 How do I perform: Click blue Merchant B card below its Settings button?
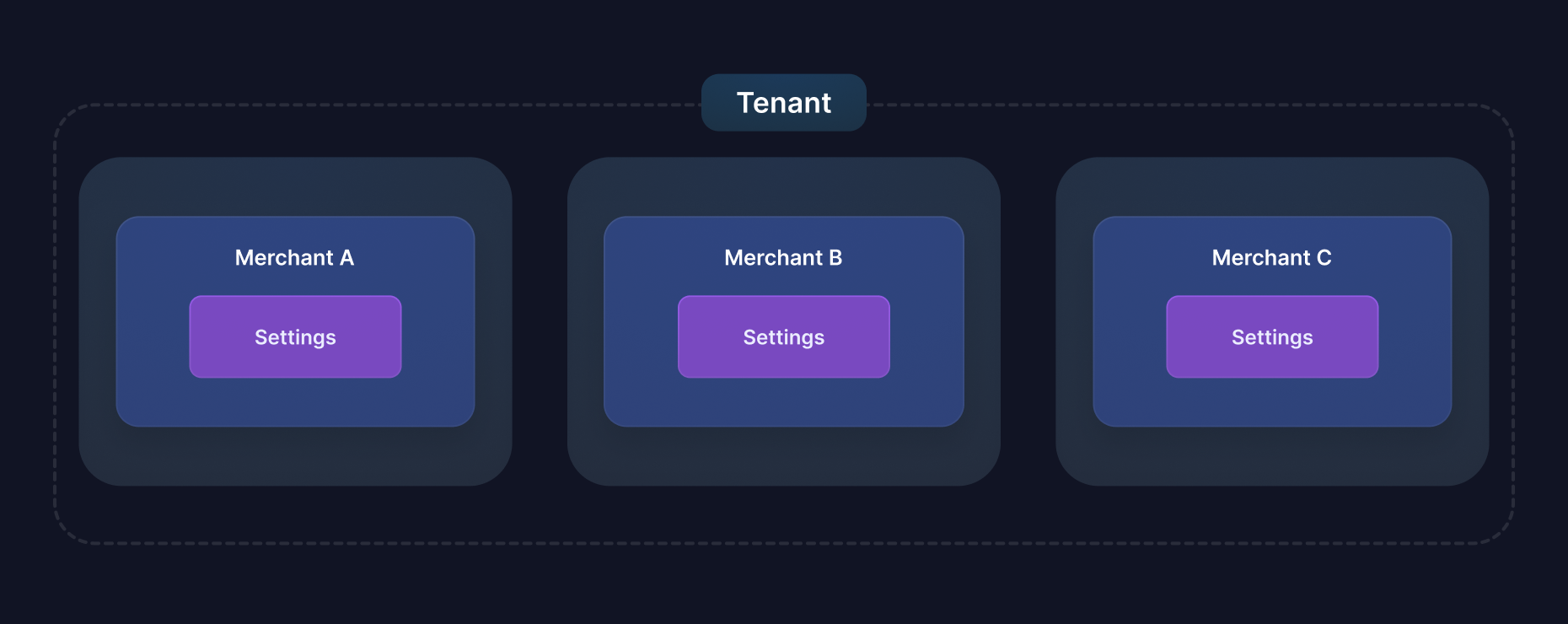coord(784,402)
